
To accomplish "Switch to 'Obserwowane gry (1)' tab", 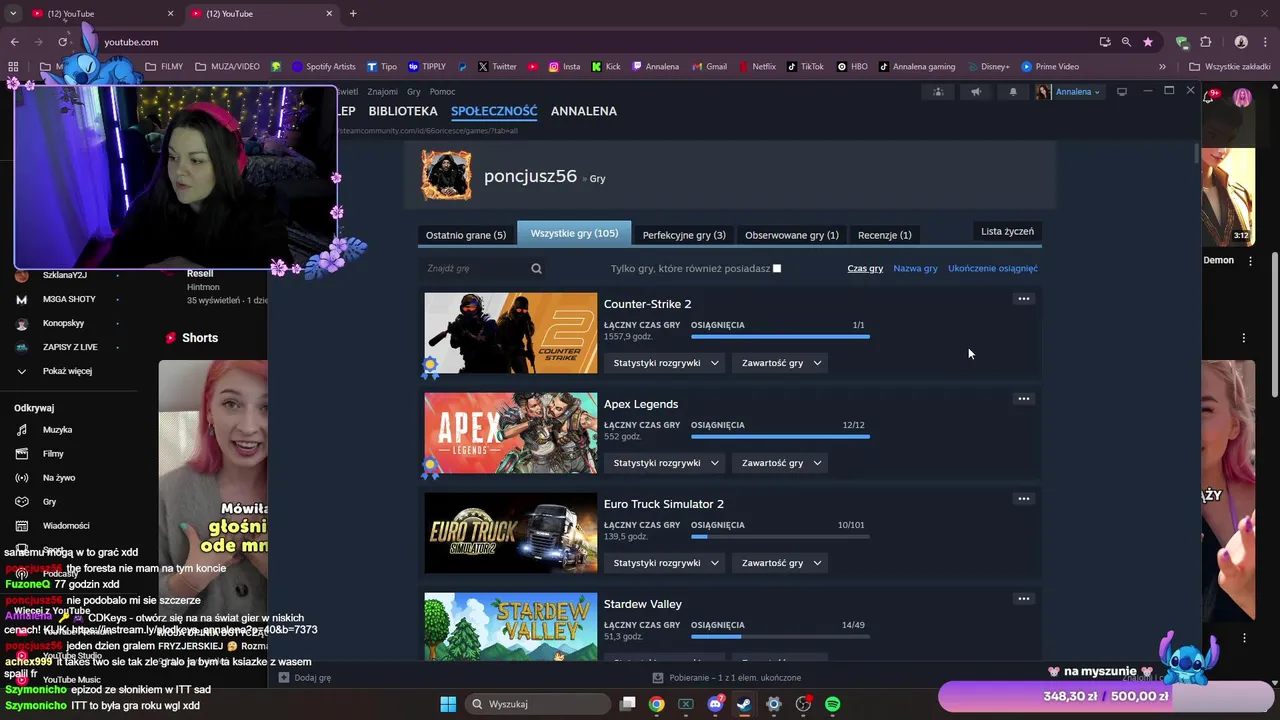I will 792,235.
